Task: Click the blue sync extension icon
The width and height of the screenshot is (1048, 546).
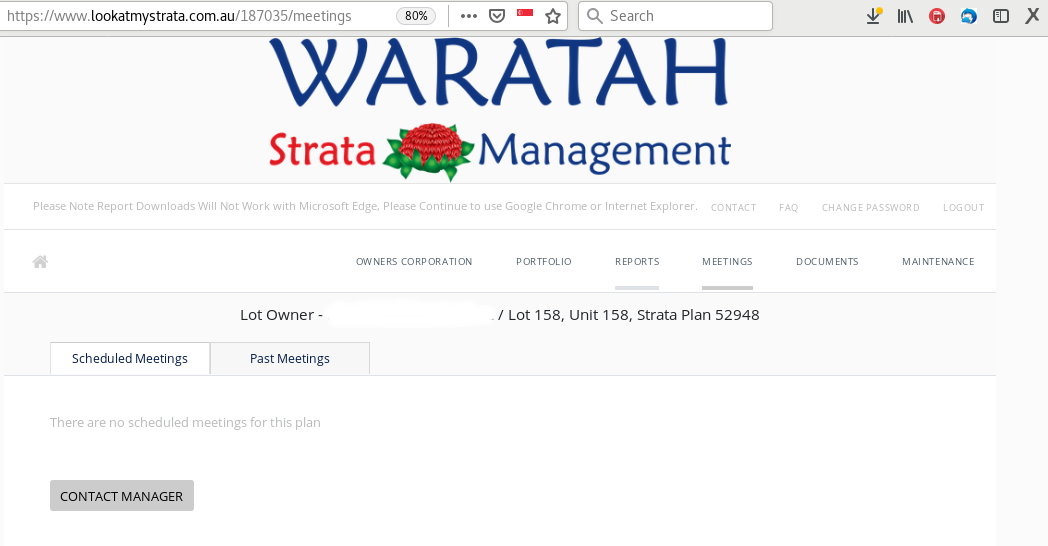Action: tap(968, 16)
